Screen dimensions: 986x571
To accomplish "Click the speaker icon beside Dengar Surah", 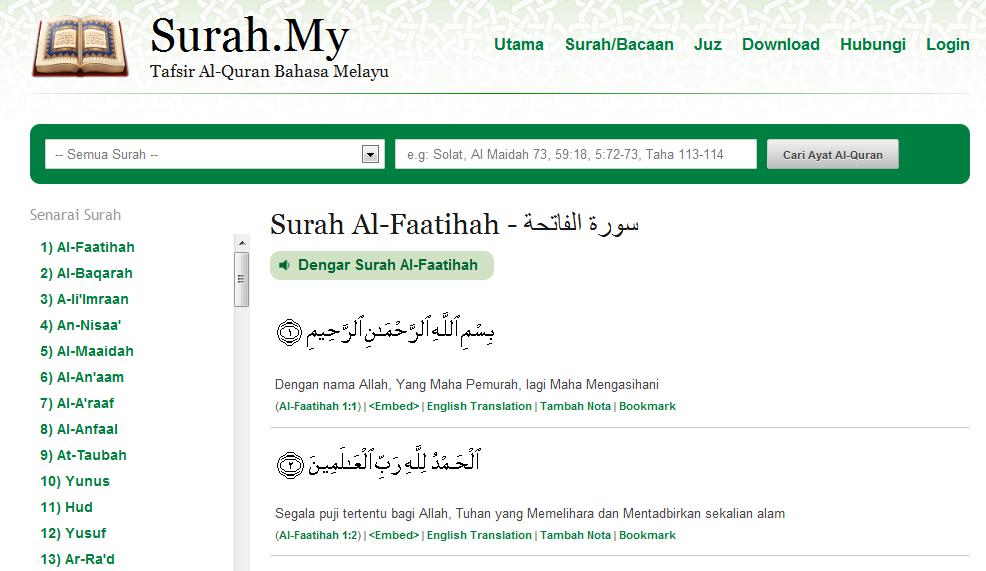I will pos(284,265).
